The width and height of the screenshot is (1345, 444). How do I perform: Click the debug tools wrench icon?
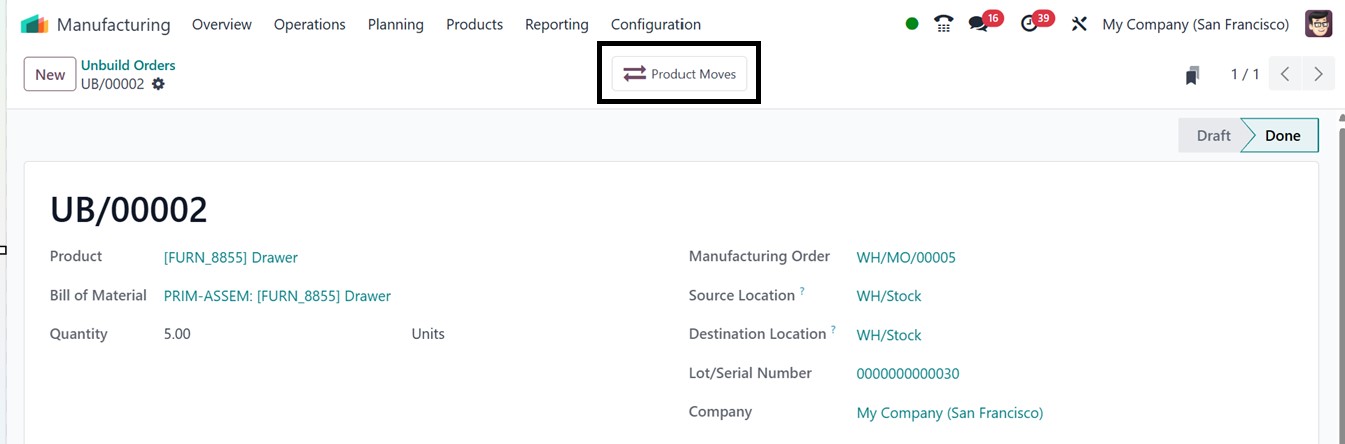click(x=1079, y=24)
